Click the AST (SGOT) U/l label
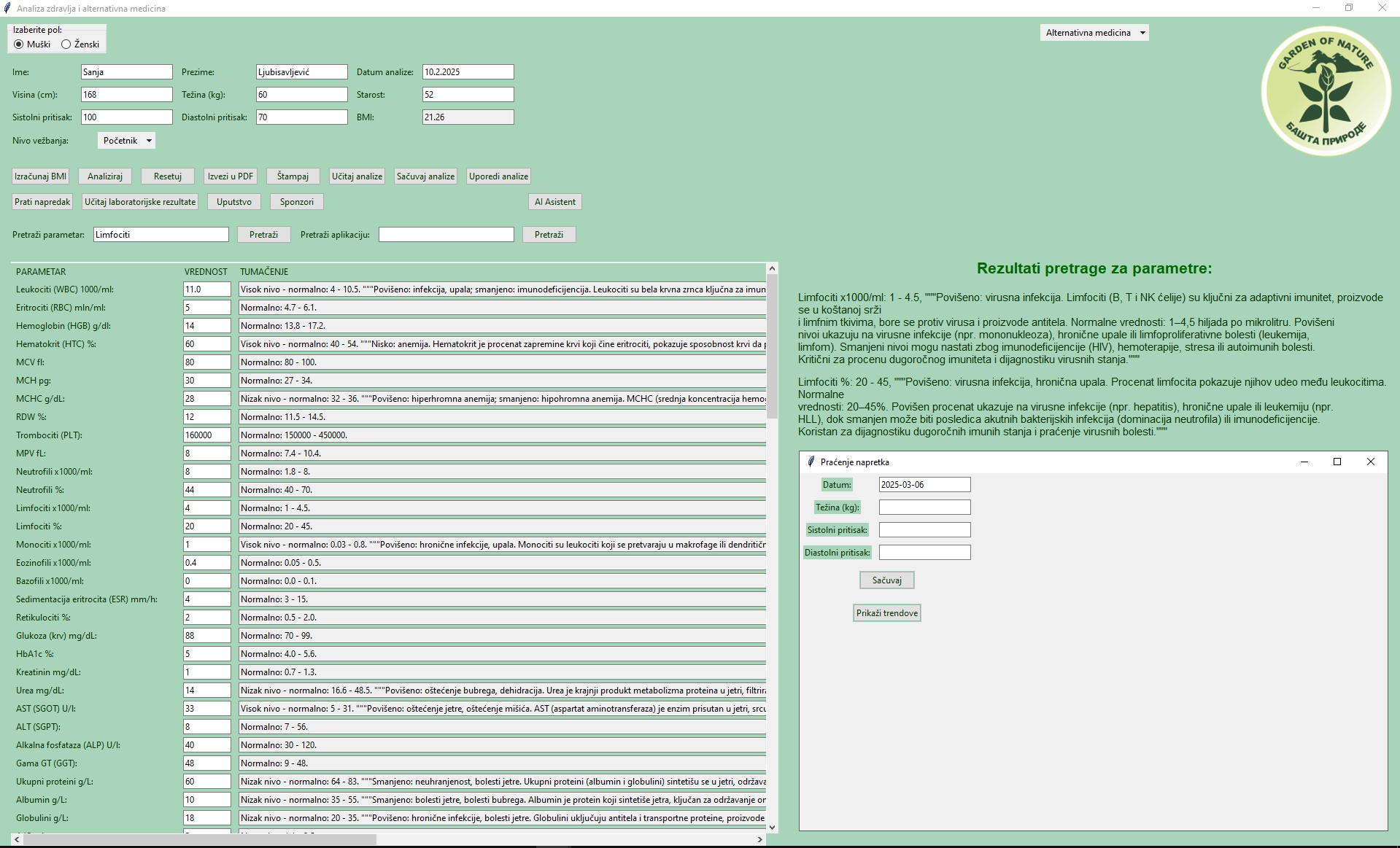 (46, 709)
